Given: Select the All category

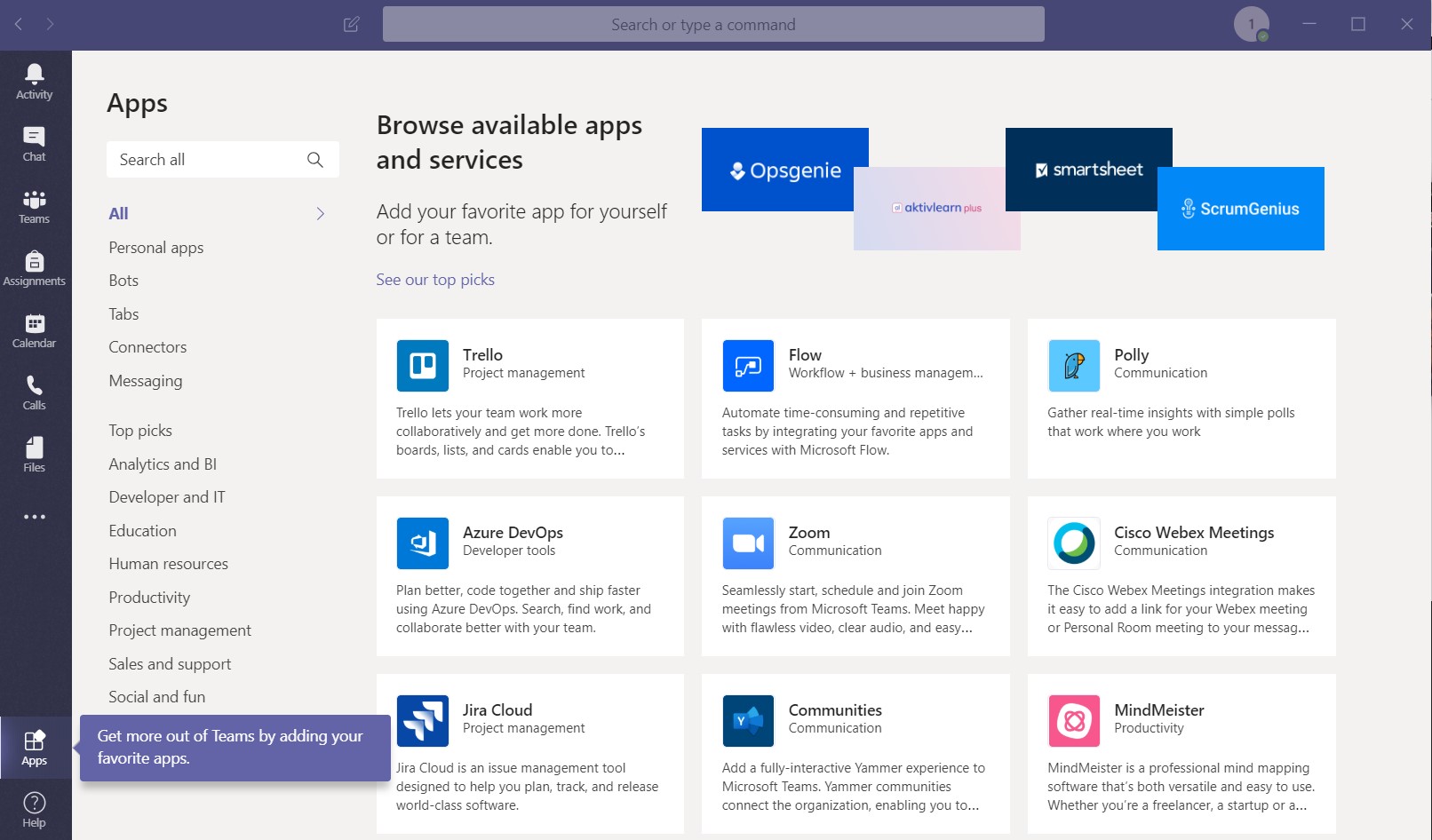Looking at the screenshot, I should click(118, 214).
